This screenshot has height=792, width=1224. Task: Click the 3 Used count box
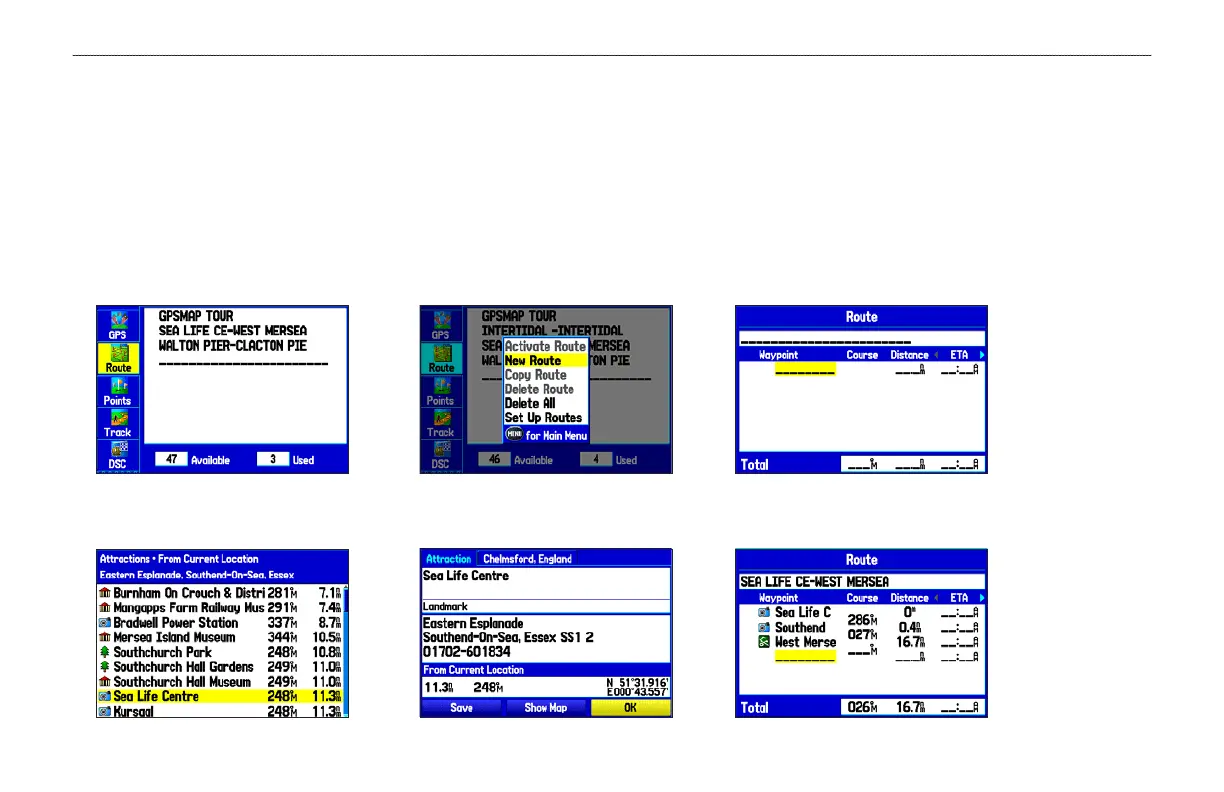coord(273,460)
